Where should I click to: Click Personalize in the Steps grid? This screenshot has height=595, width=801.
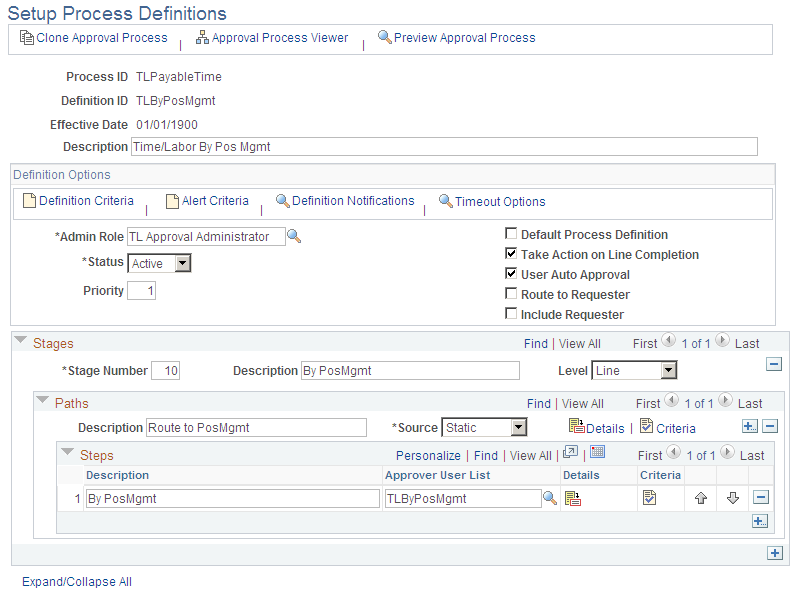[428, 455]
